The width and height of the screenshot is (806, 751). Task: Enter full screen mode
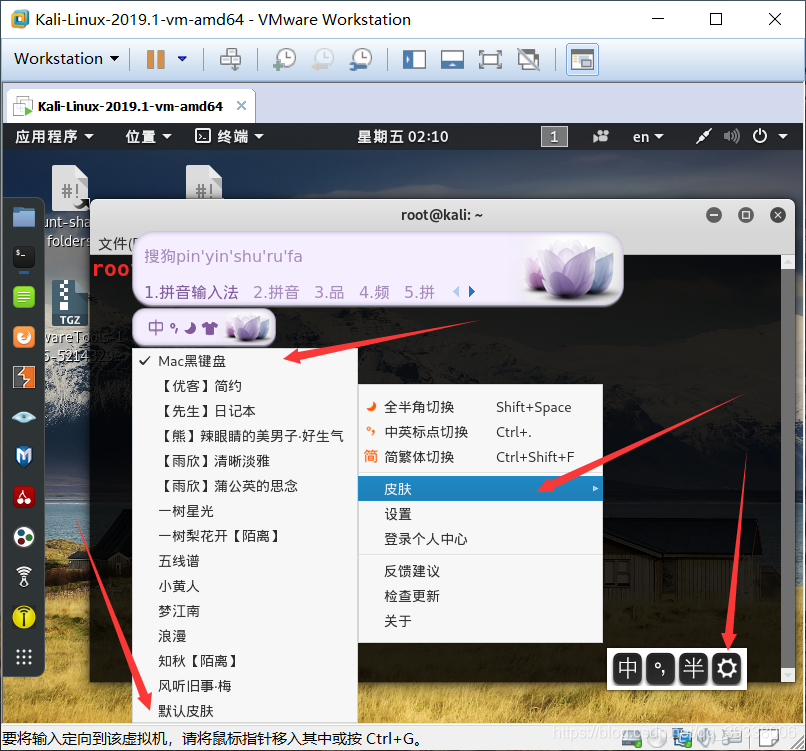tap(490, 59)
